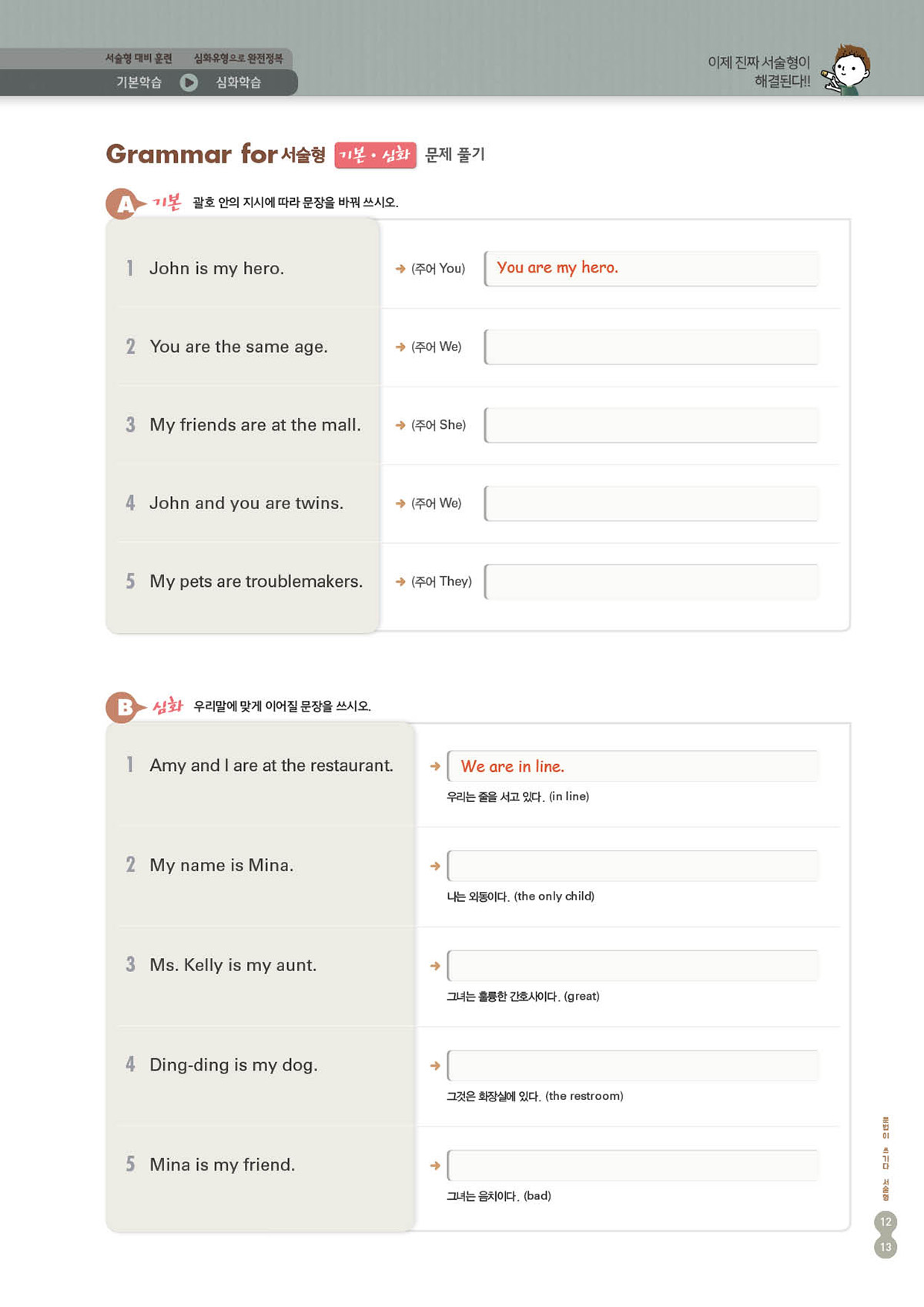
Task: Click the boy character illustration in header
Action: 846,69
